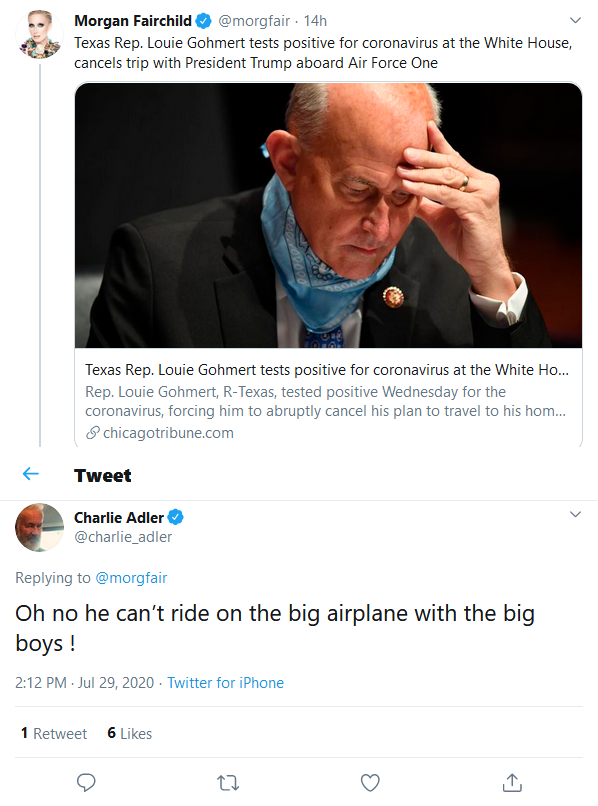
Task: Click the retweet arrows icon
Action: [x=228, y=783]
